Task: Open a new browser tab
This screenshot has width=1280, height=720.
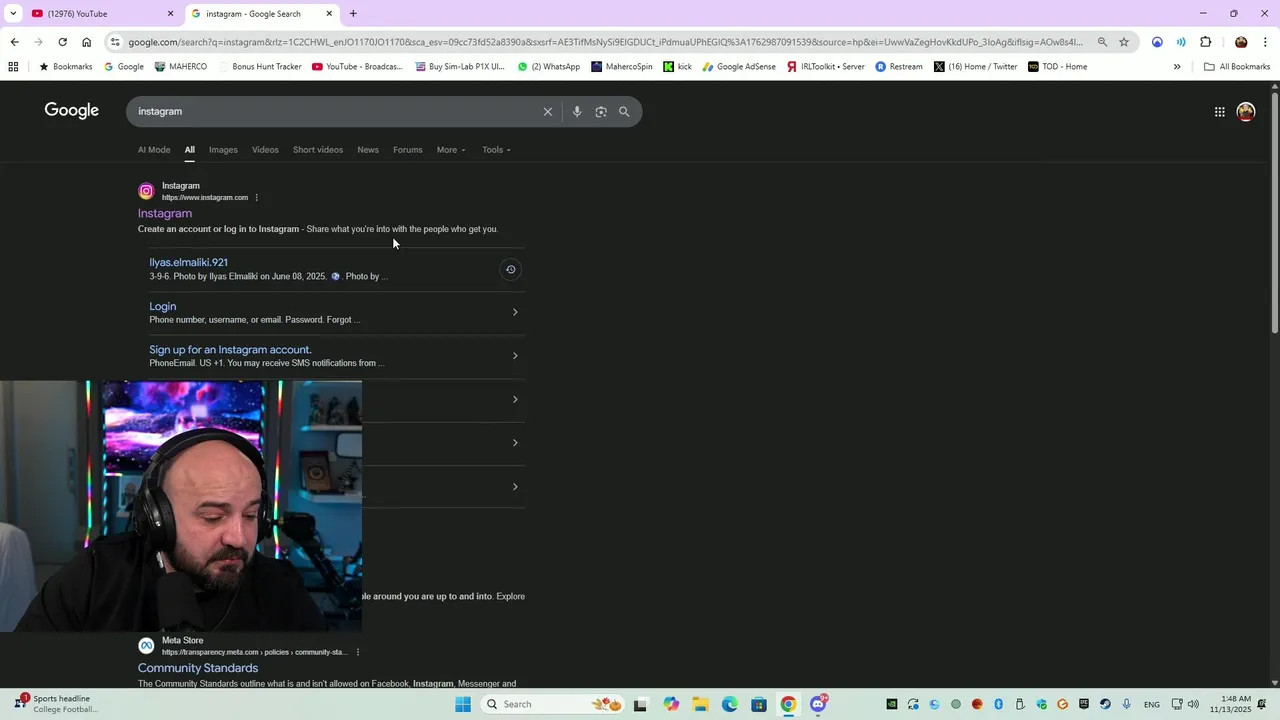Action: [x=353, y=14]
